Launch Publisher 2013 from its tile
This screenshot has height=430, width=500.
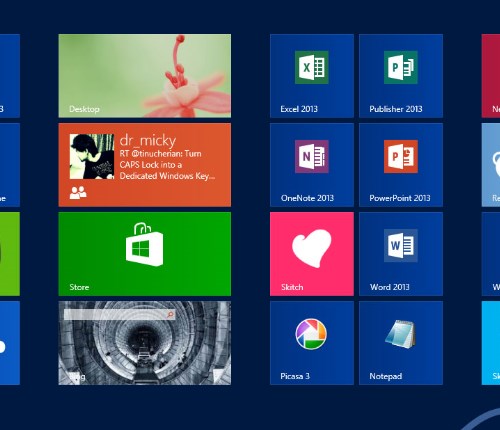click(401, 76)
